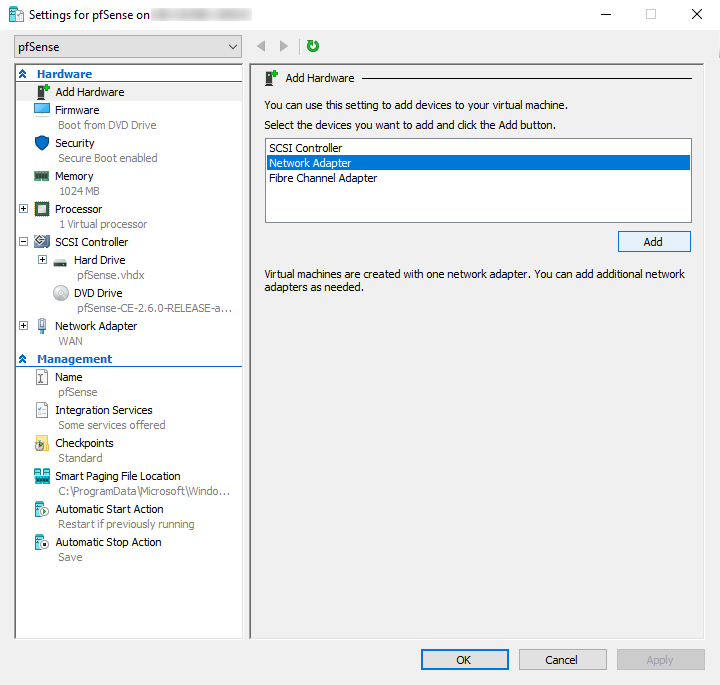Select Fibre Channel Adapter in device list
The image size is (720, 685).
point(323,178)
